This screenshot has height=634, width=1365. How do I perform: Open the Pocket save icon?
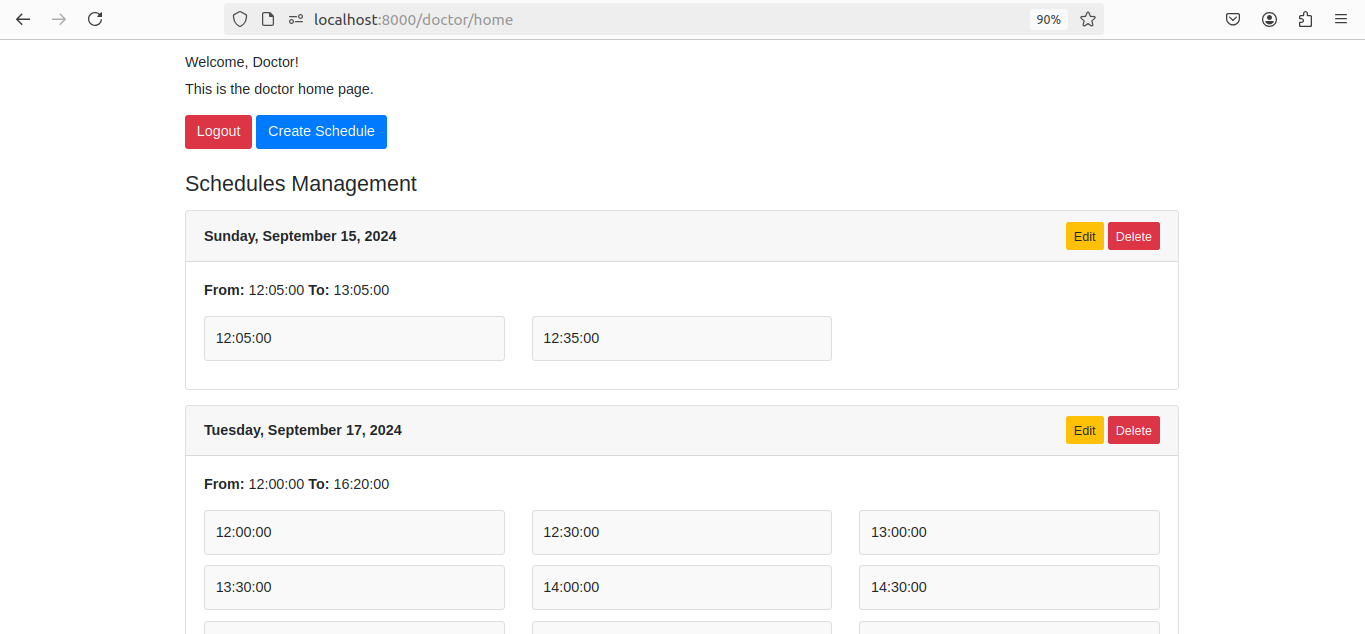tap(1233, 19)
